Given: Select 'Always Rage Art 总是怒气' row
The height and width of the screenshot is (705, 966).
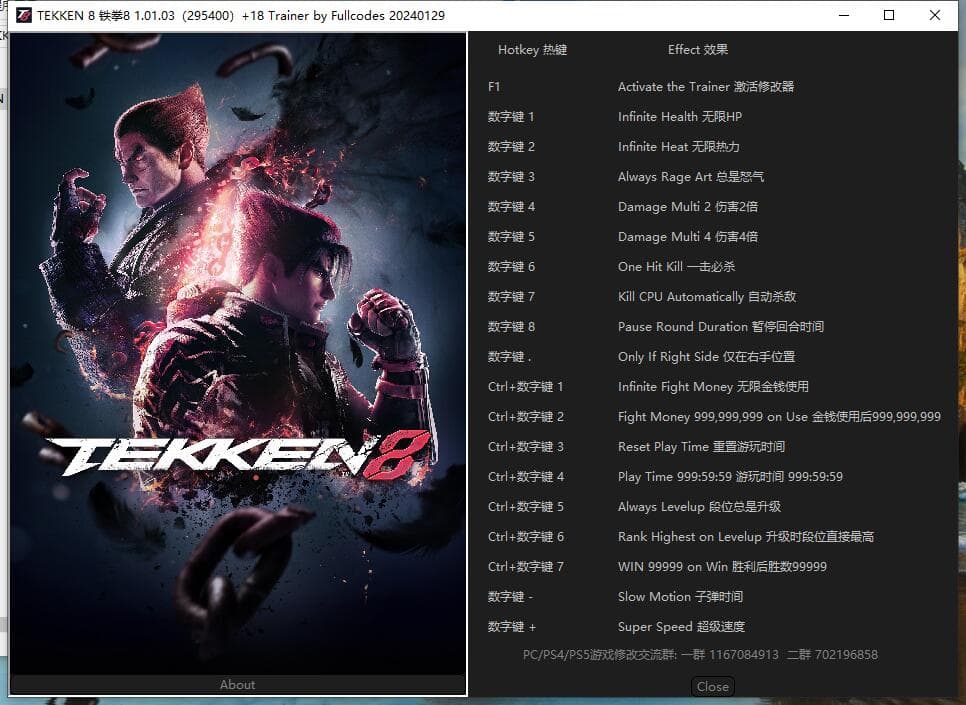Looking at the screenshot, I should coord(691,177).
